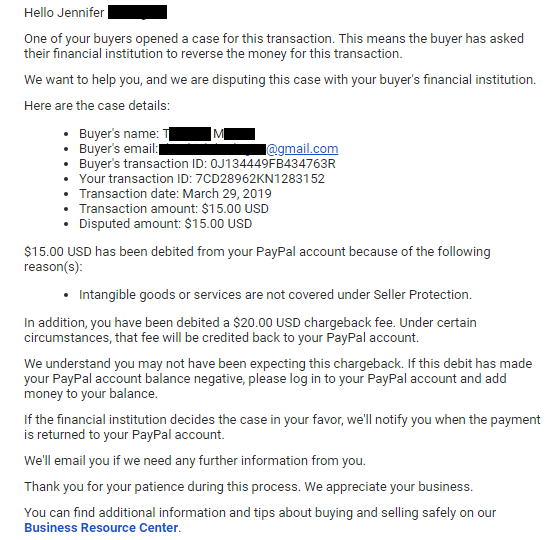Click the Intangible goods Seller Protection bullet
Screen dimensions: 560x540
coord(275,295)
